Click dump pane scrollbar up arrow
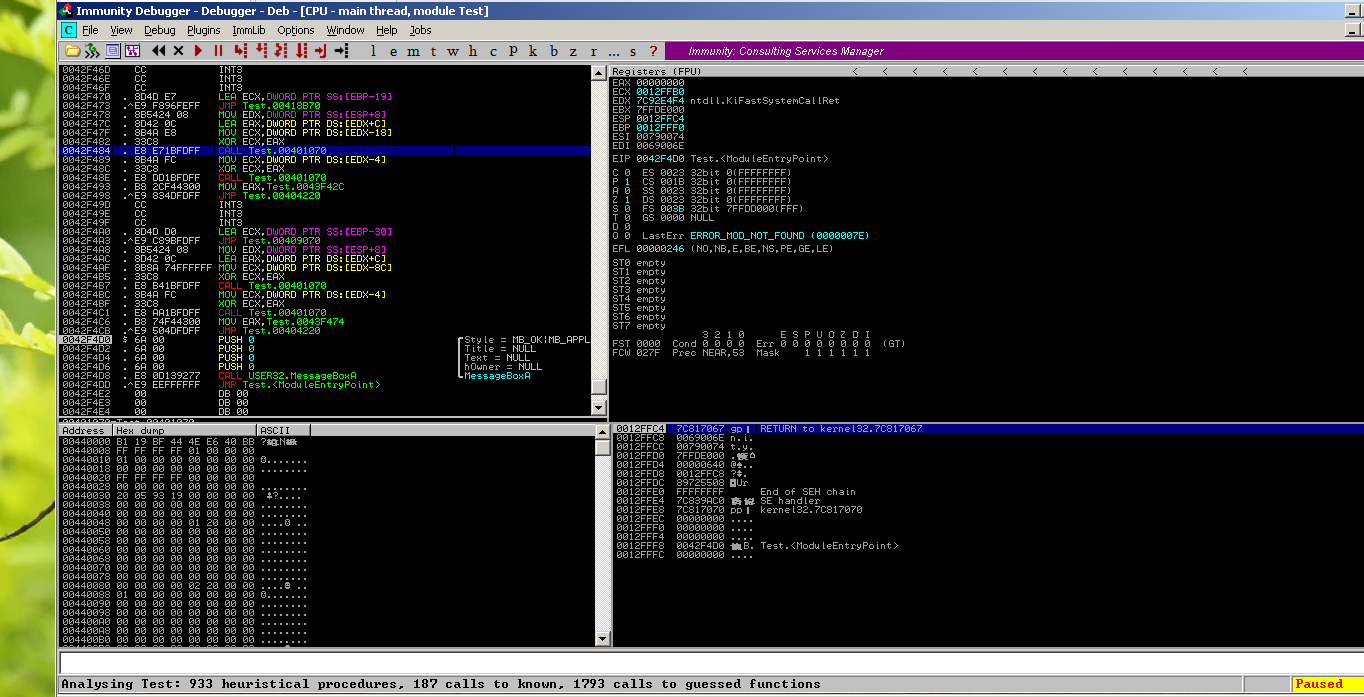Image resolution: width=1364 pixels, height=697 pixels. pyautogui.click(x=602, y=432)
